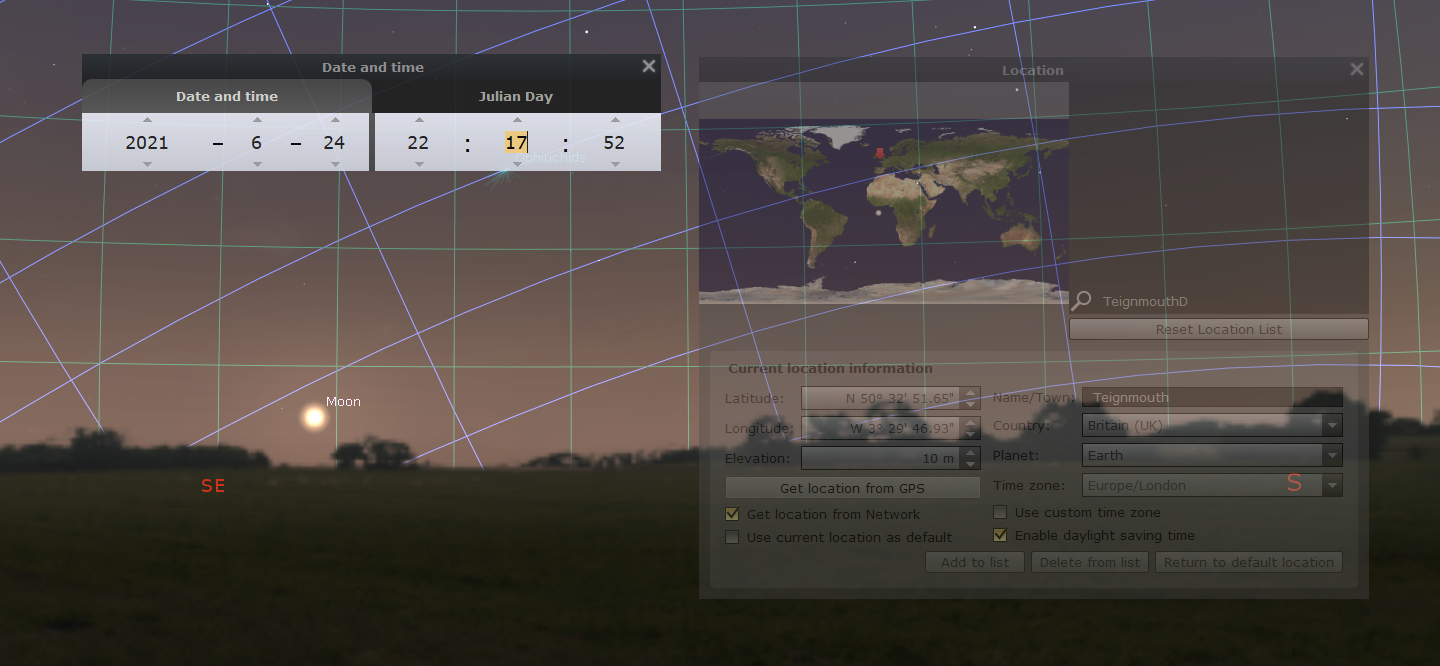
Task: Click Reset Location List button
Action: [x=1218, y=329]
